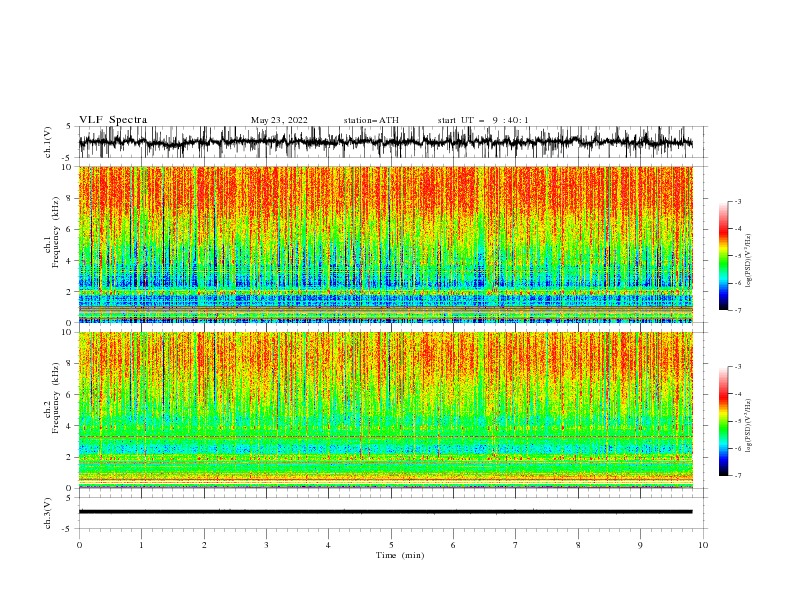Screen dimensions: 792x612
Task: Click the time axis tick label '1'
Action: tap(142, 545)
